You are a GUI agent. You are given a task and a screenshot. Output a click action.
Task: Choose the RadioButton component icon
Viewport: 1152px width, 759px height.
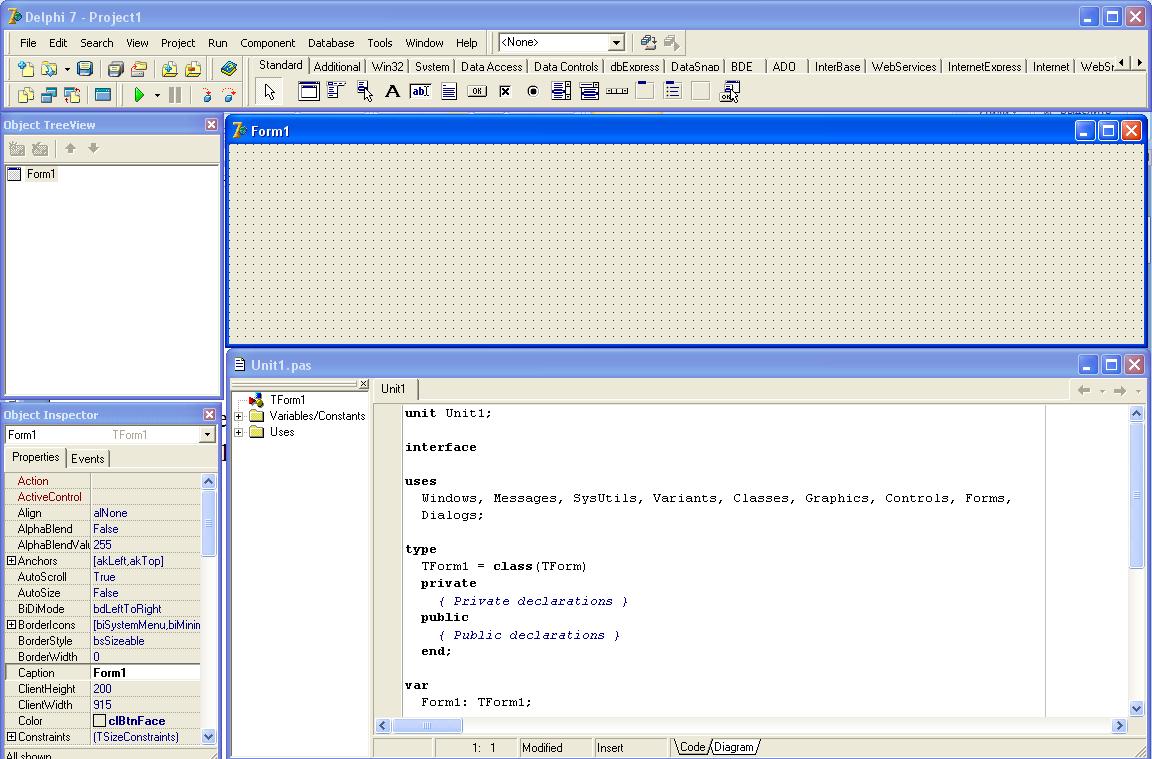click(x=533, y=92)
